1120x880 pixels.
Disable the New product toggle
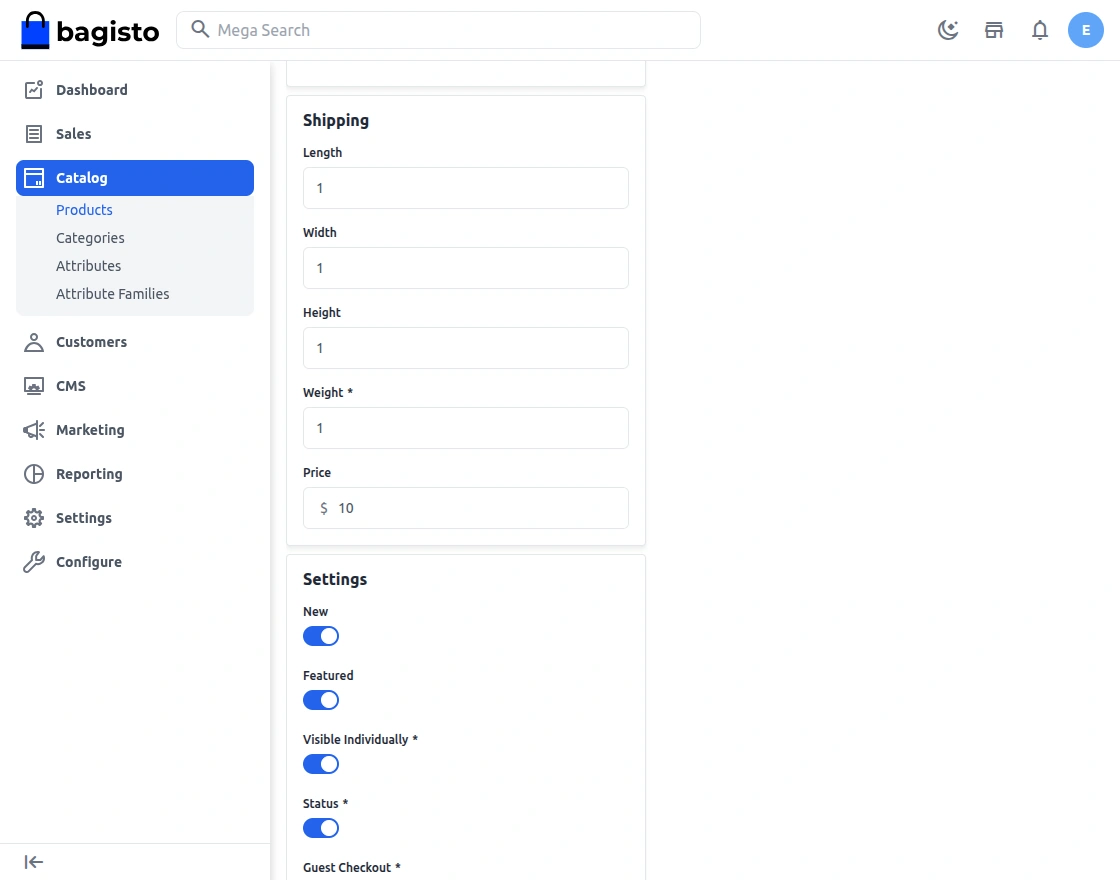click(x=321, y=636)
